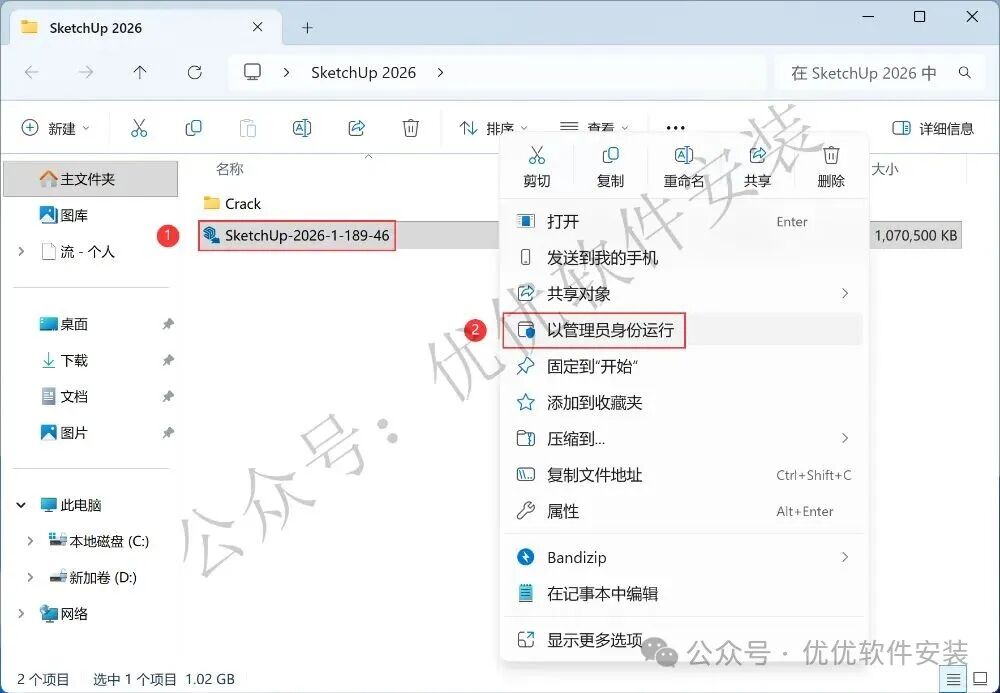Open the Bandizip submenu
This screenshot has height=693, width=1000.
[683, 557]
